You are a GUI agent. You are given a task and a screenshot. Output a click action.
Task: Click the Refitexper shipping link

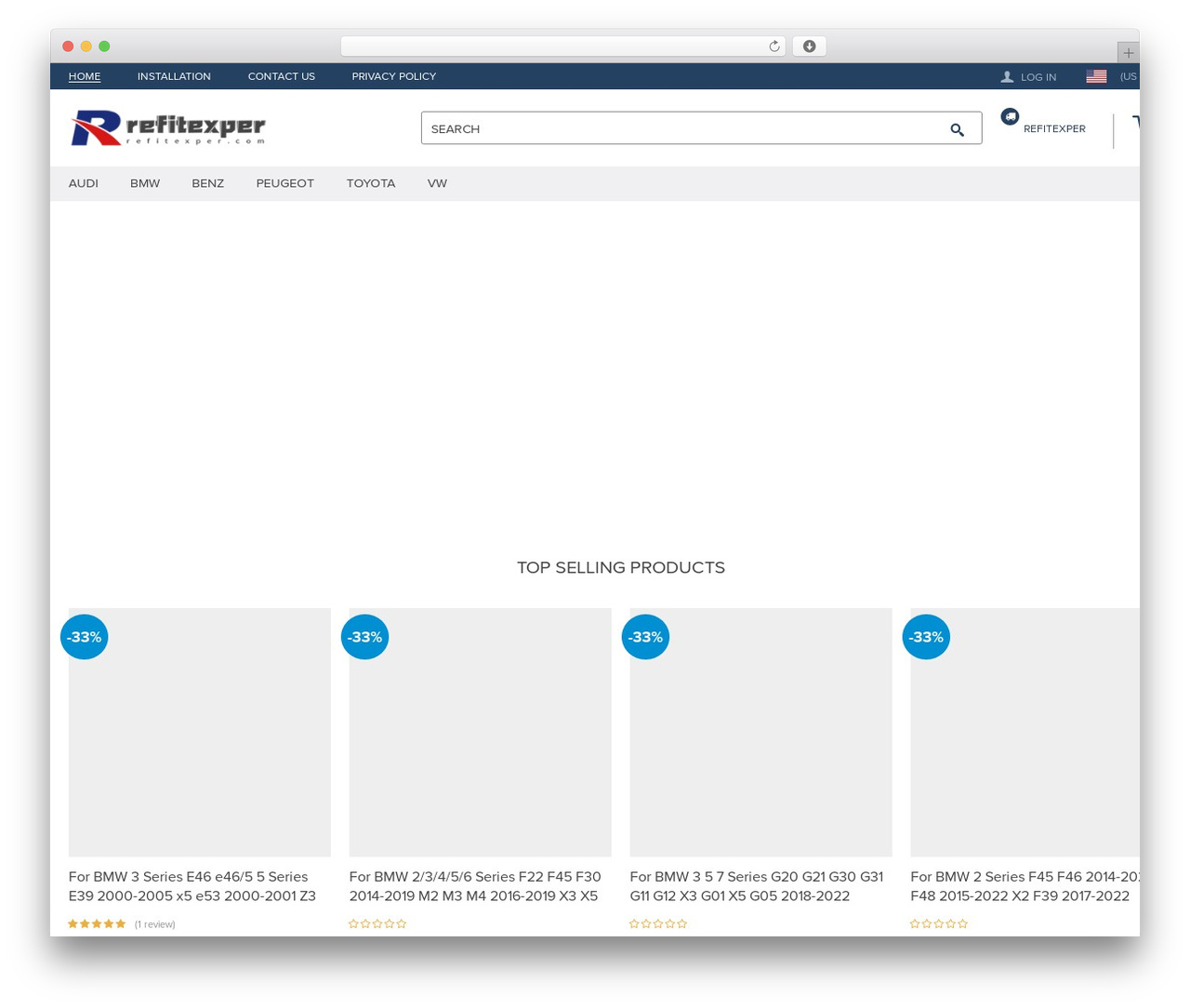click(x=1054, y=128)
